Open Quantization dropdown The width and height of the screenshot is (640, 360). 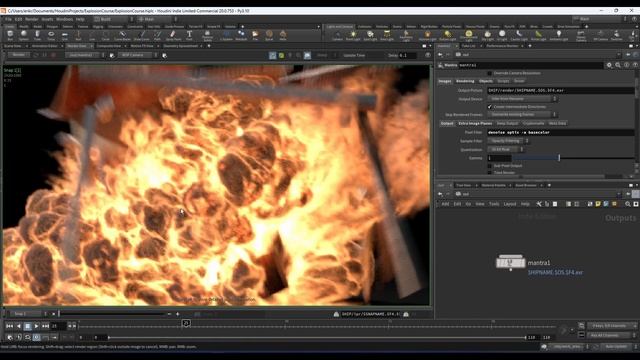[505, 149]
